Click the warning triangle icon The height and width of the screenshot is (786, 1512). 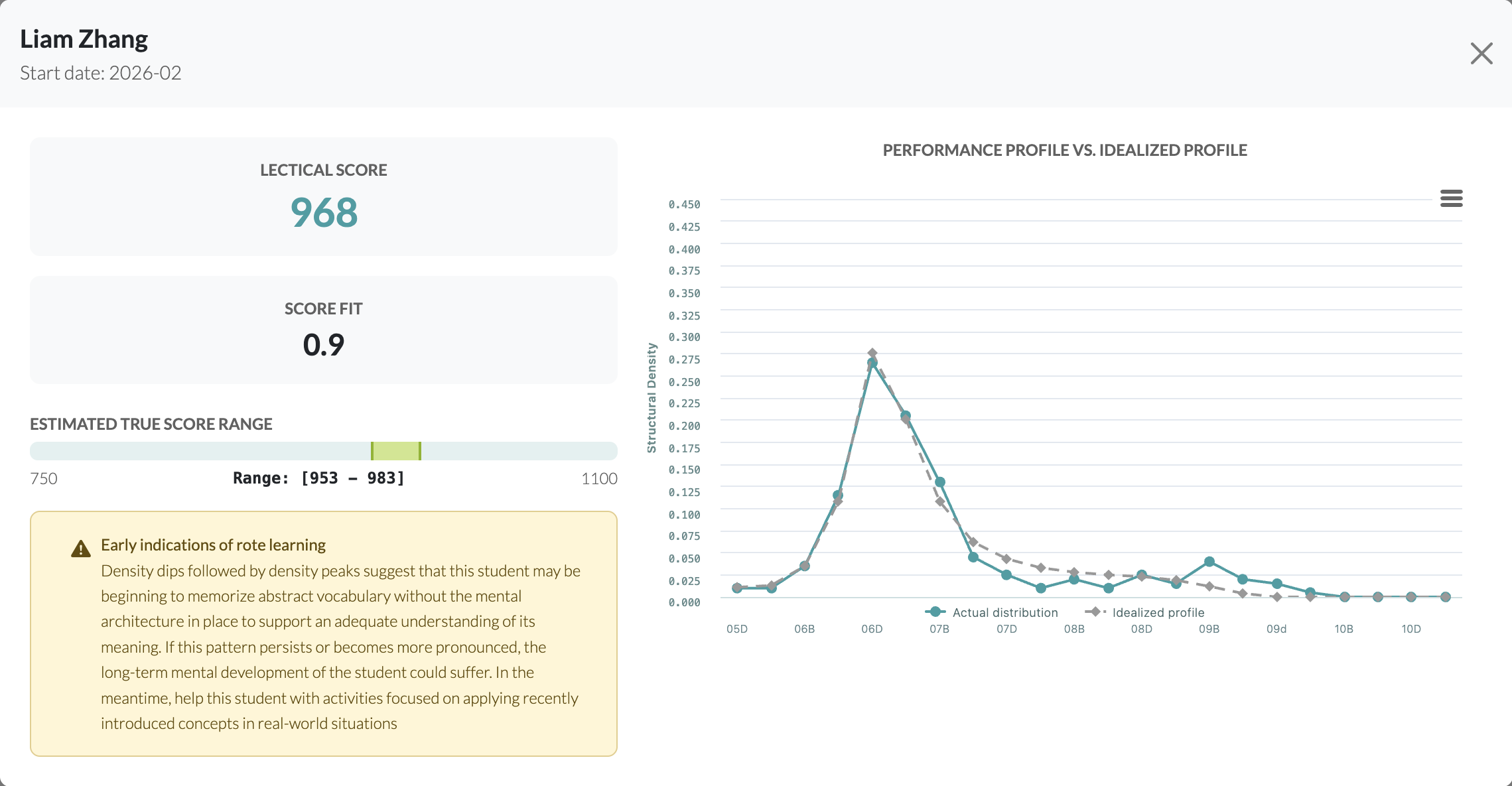(x=81, y=549)
